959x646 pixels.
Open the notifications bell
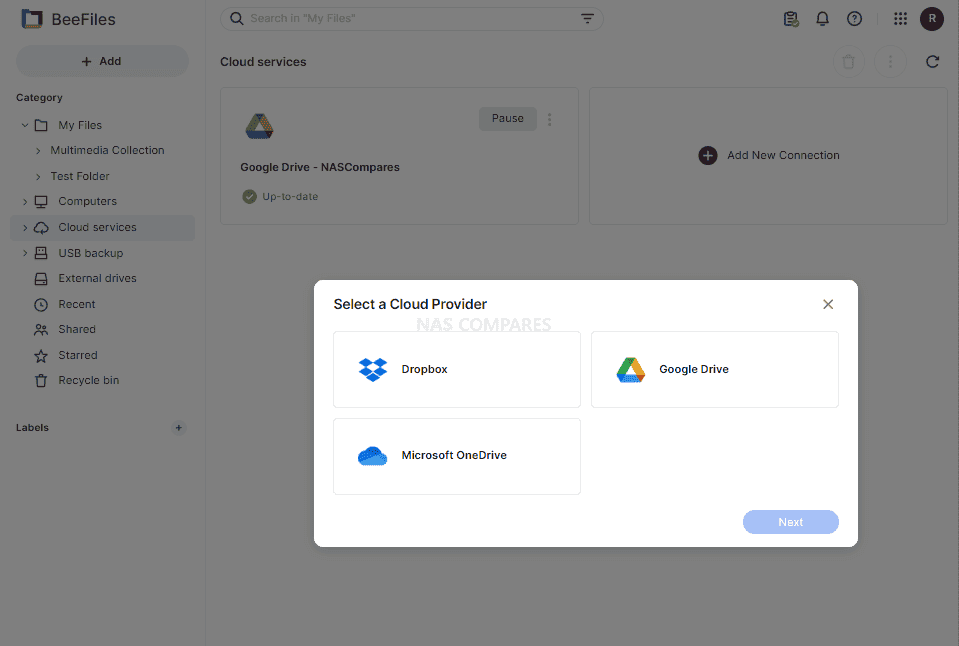tap(822, 18)
